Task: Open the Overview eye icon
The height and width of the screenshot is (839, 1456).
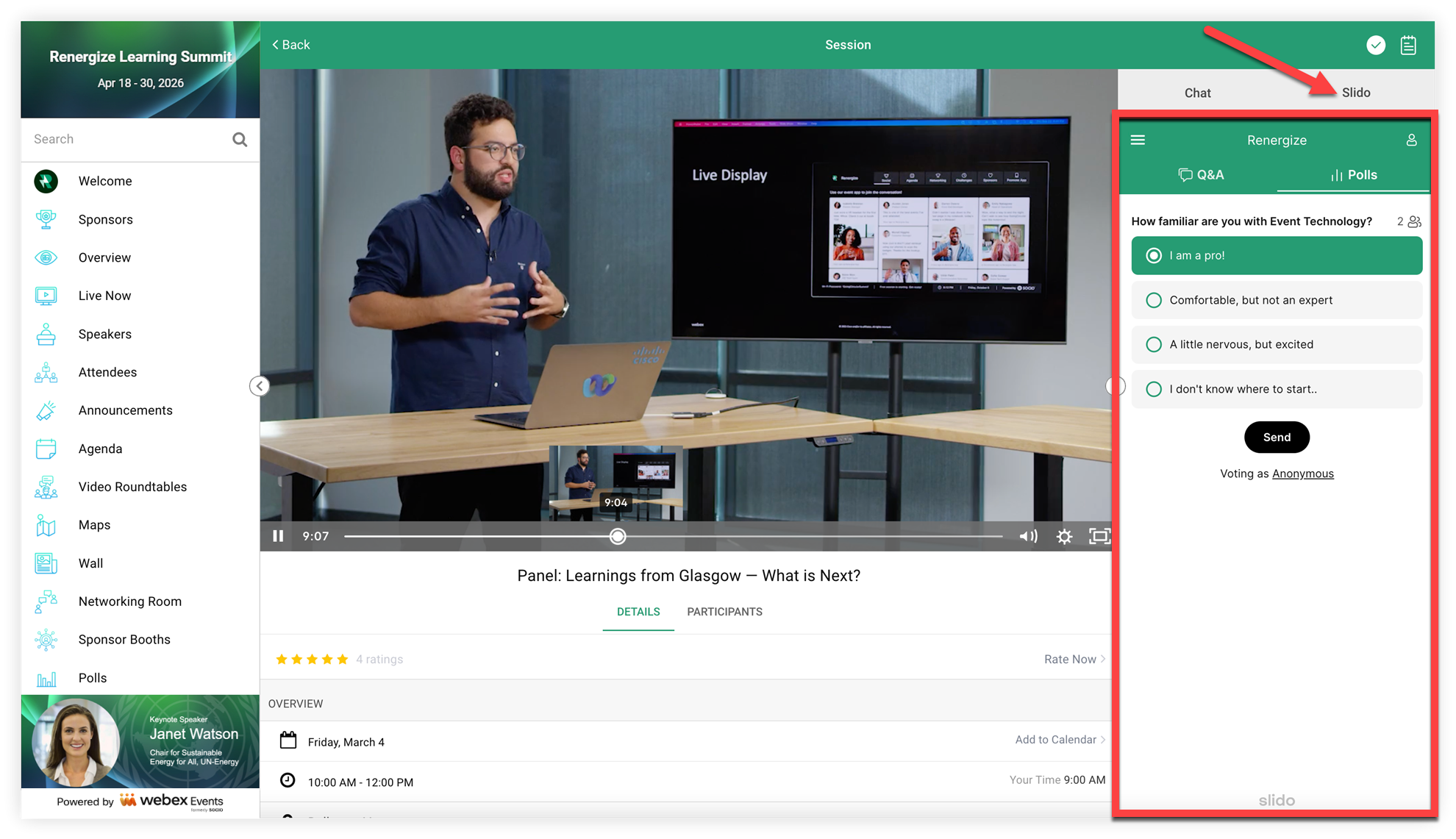Action: click(46, 257)
